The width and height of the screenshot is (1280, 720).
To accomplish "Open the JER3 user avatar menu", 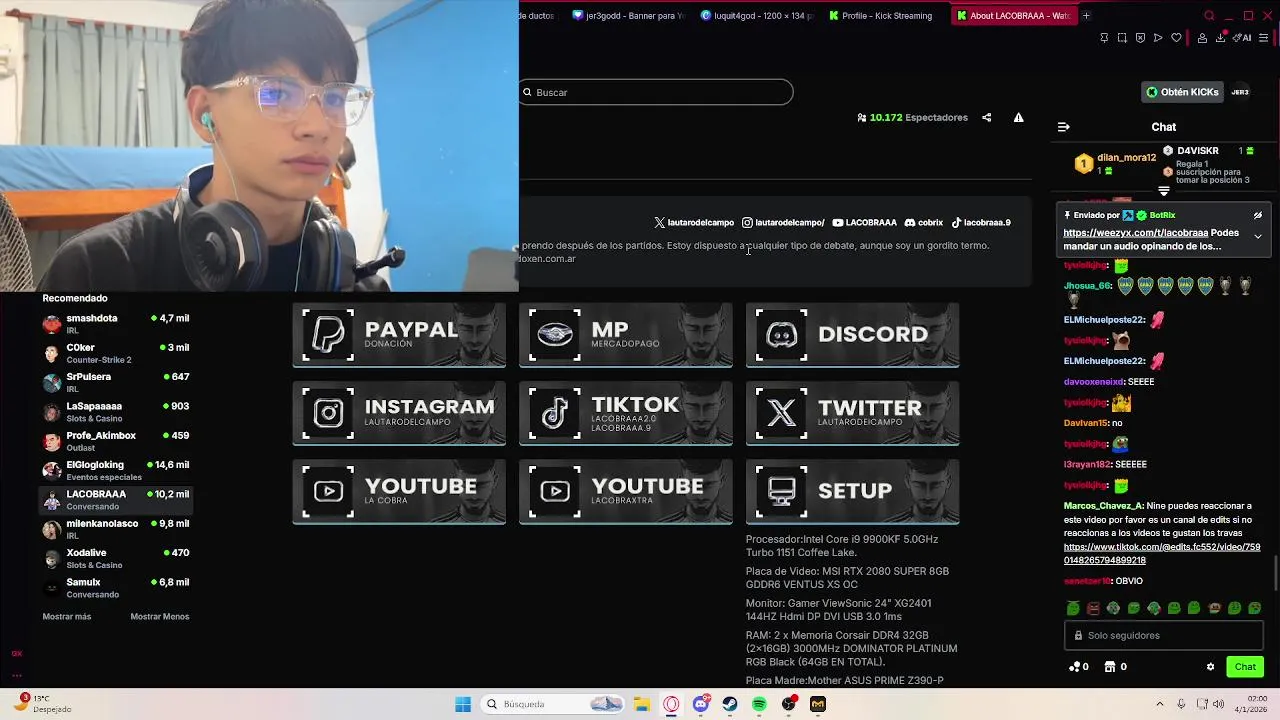I will (1240, 92).
